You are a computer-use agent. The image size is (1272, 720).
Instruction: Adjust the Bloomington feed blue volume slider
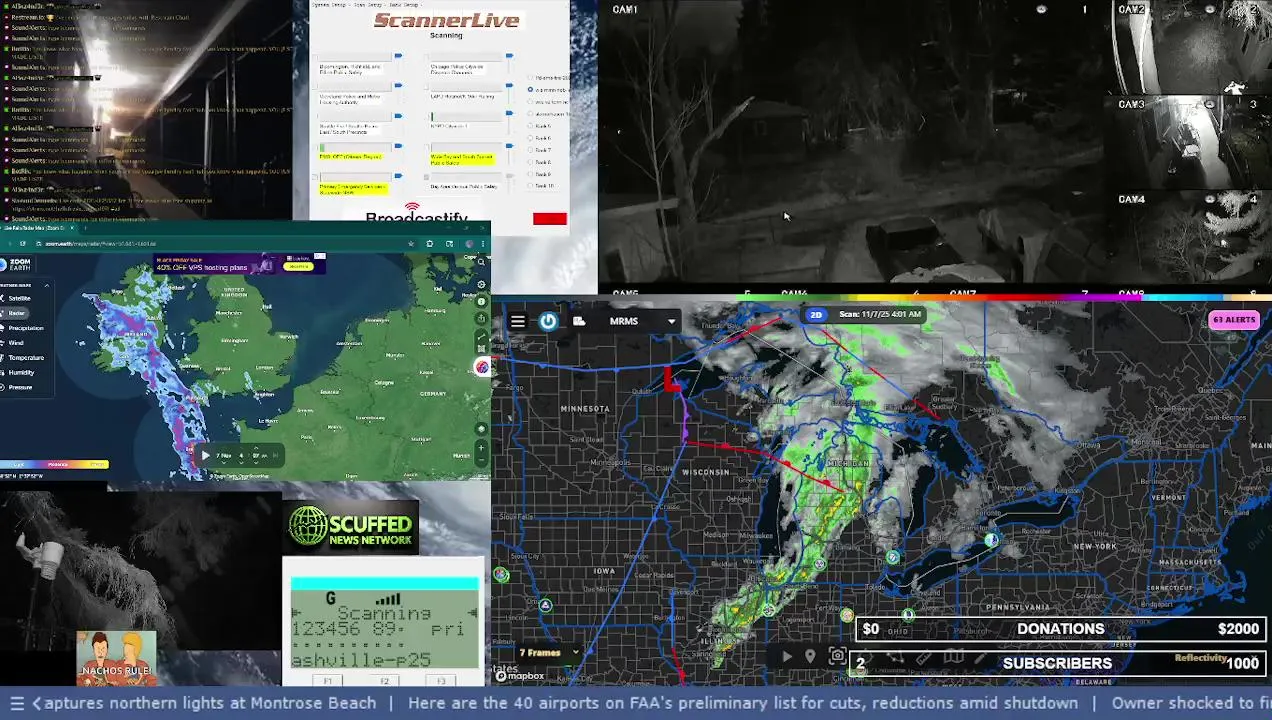tap(398, 55)
